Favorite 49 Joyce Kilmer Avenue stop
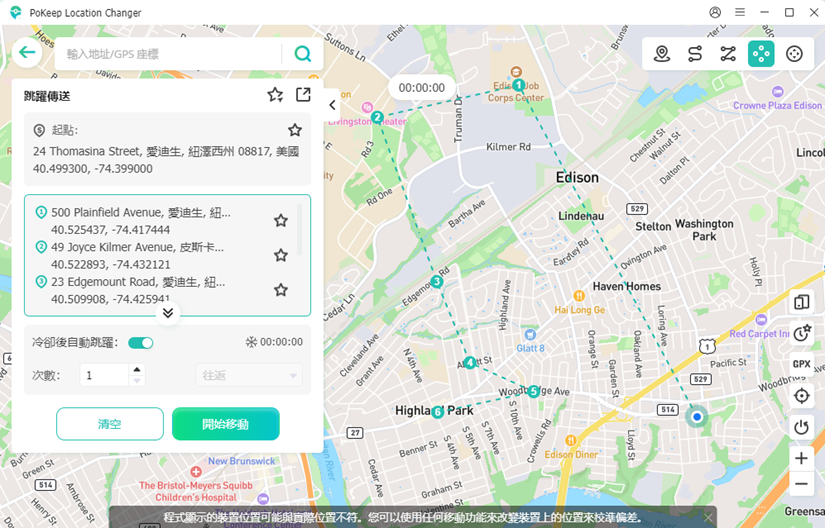The height and width of the screenshot is (528, 825). pos(281,255)
